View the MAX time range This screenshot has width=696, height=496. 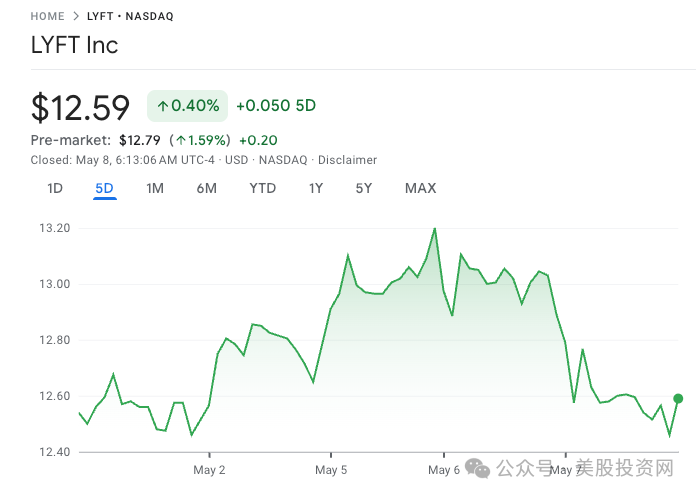420,188
